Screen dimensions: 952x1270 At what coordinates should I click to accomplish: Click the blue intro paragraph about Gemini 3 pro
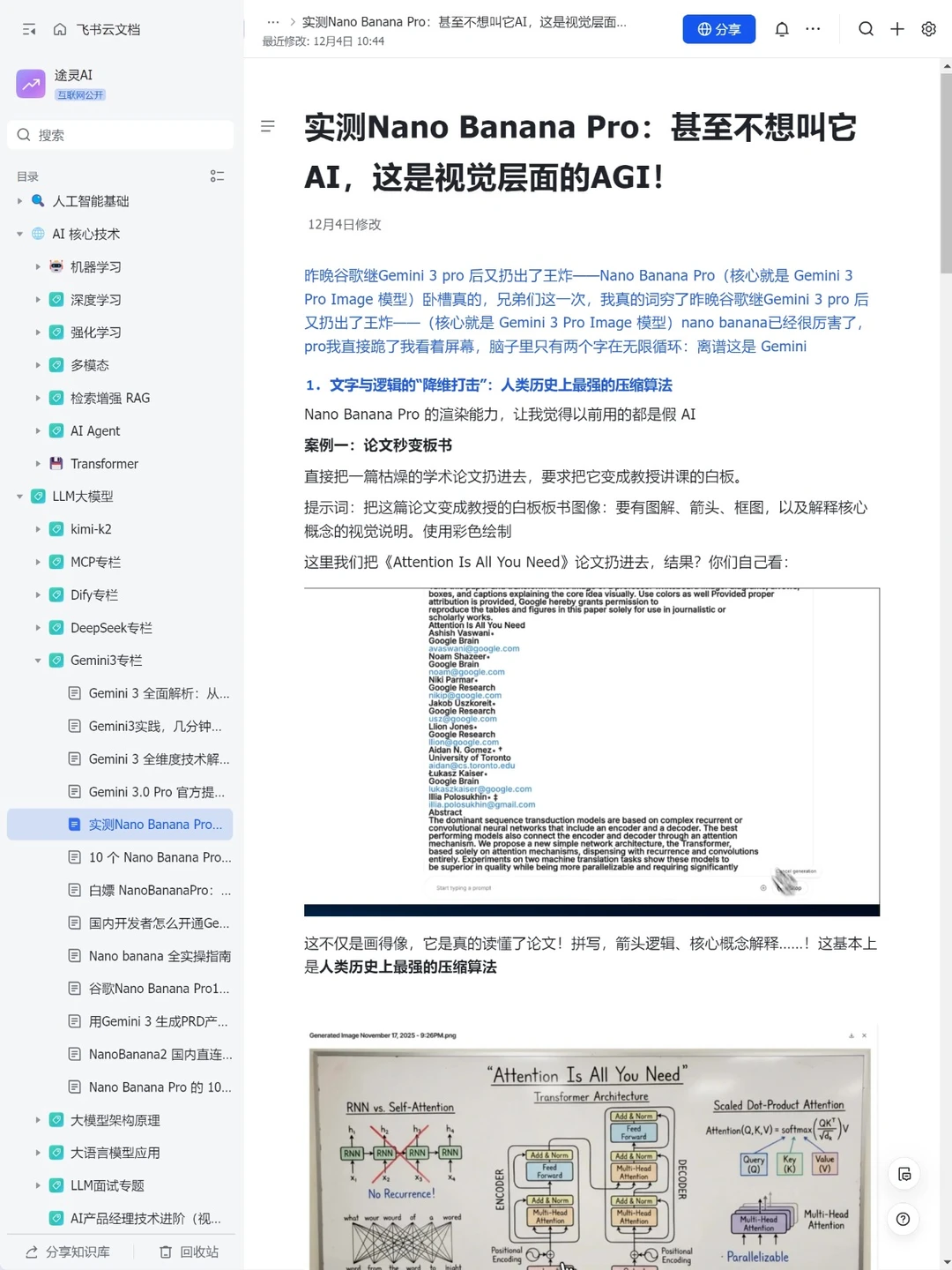587,310
